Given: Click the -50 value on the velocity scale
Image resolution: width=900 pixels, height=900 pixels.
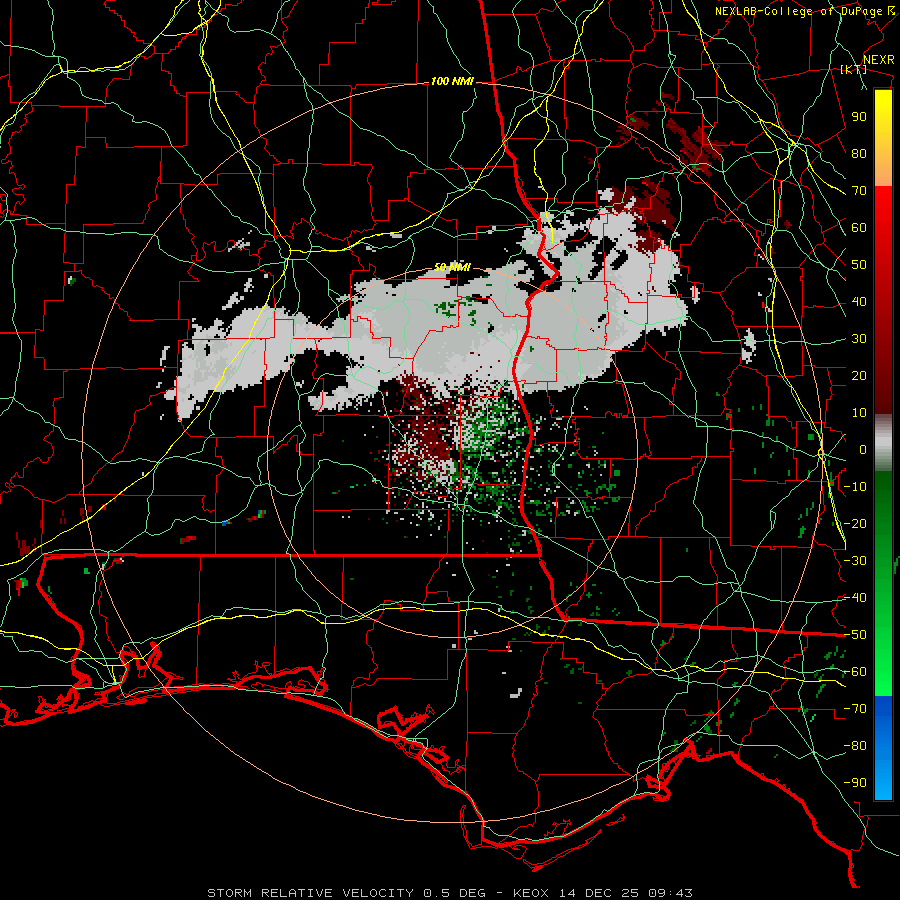Looking at the screenshot, I should [x=855, y=635].
